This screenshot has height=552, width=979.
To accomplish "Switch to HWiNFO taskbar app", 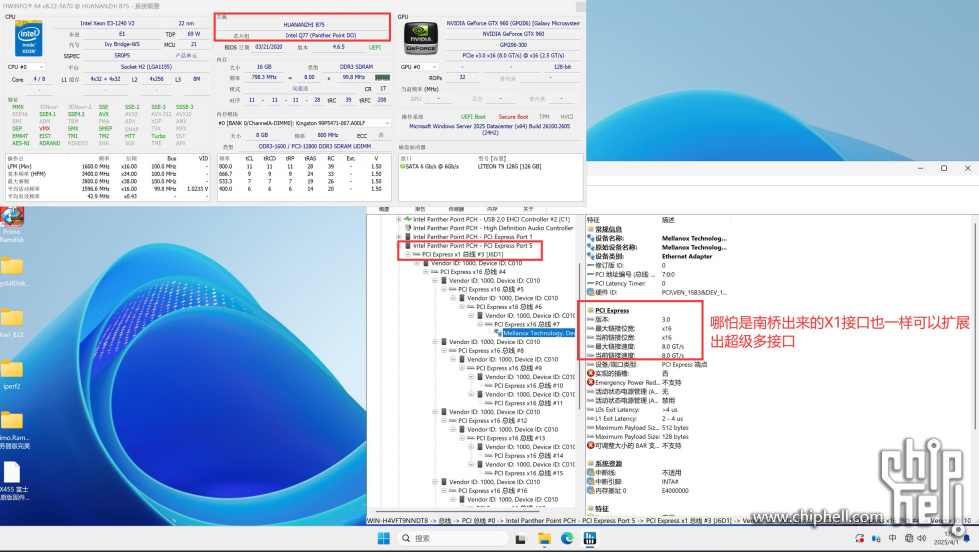I will (590, 538).
